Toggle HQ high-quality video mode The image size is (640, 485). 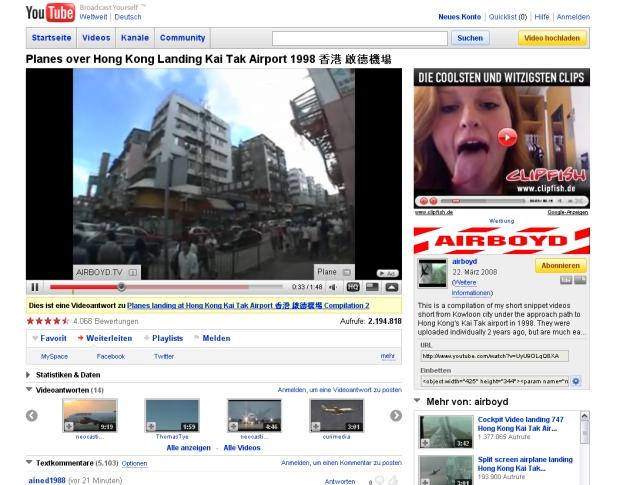pyautogui.click(x=353, y=287)
